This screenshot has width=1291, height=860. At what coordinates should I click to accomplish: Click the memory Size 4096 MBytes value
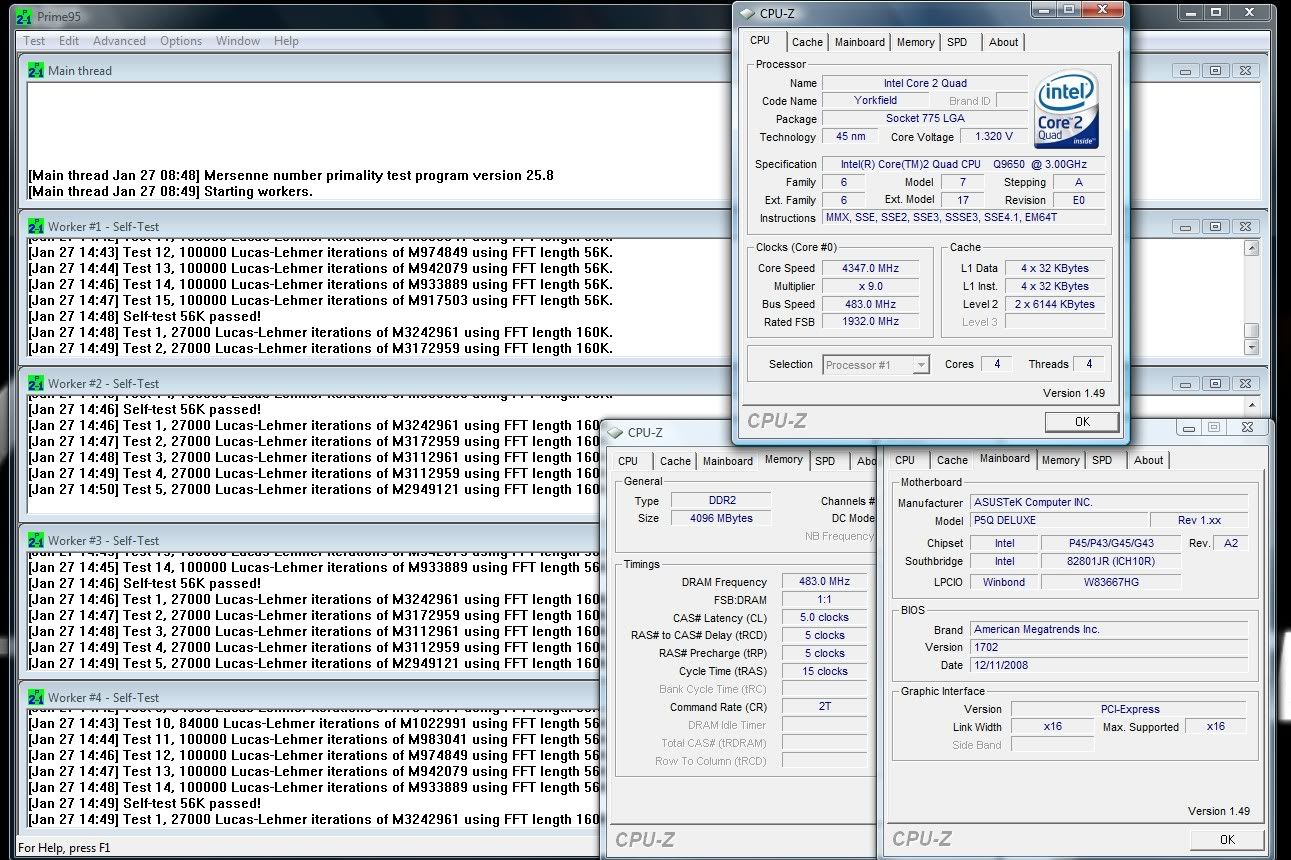(721, 518)
